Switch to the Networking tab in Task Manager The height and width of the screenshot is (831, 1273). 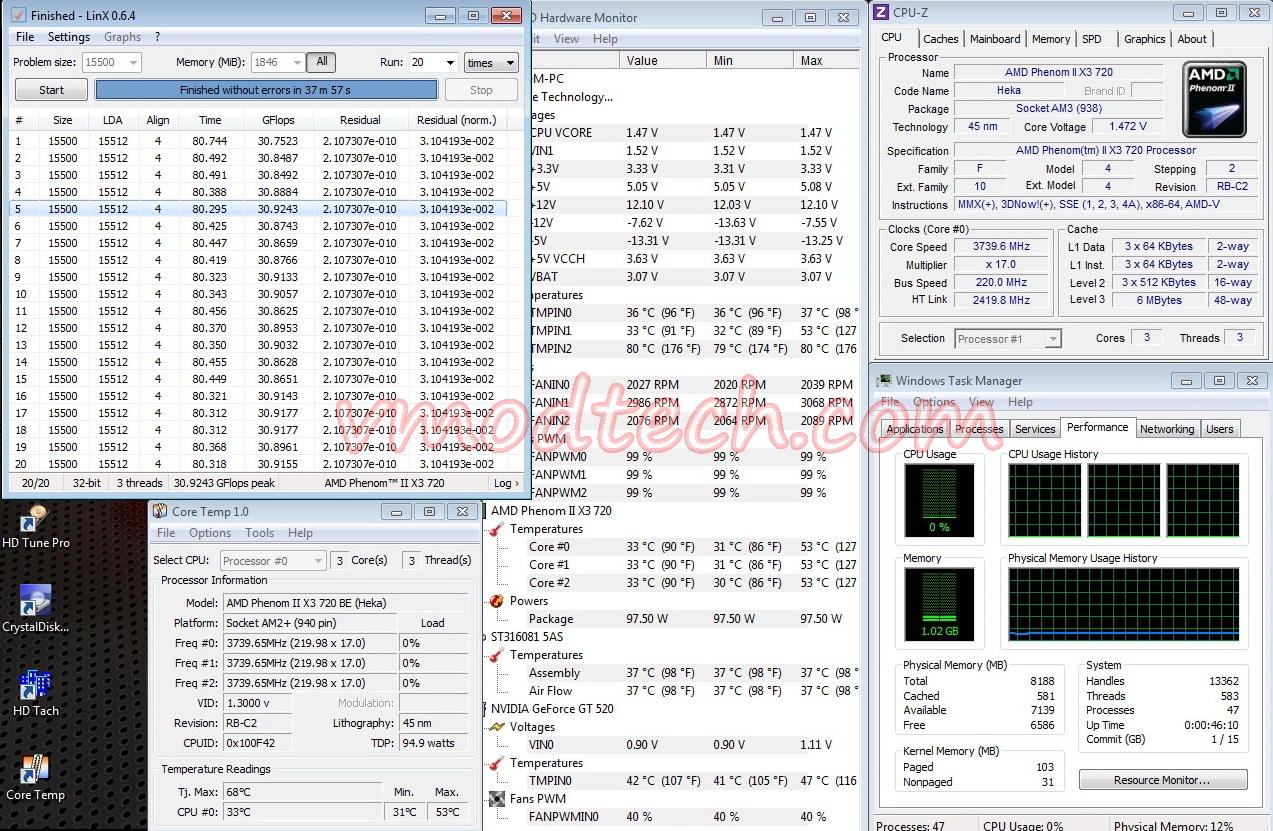click(1167, 429)
